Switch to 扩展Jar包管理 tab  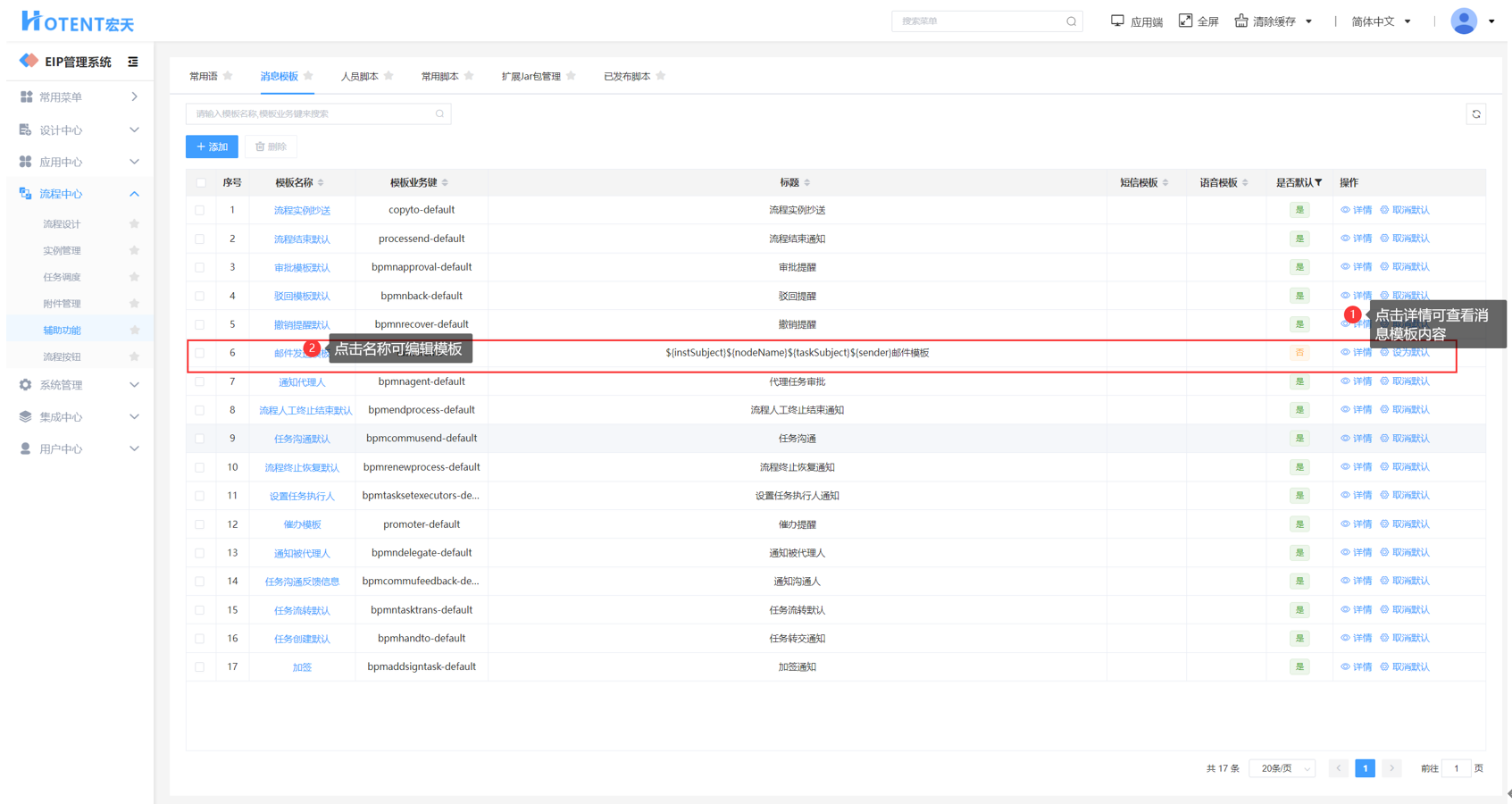[531, 76]
